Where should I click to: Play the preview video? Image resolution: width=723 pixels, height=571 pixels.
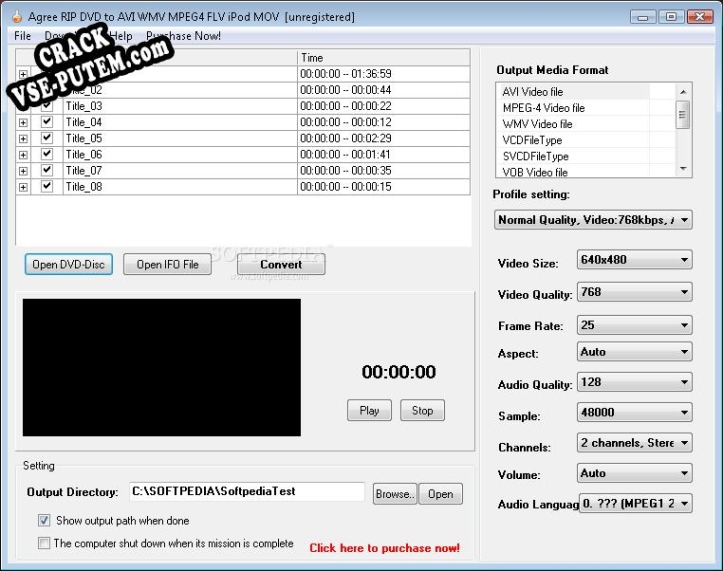[369, 410]
